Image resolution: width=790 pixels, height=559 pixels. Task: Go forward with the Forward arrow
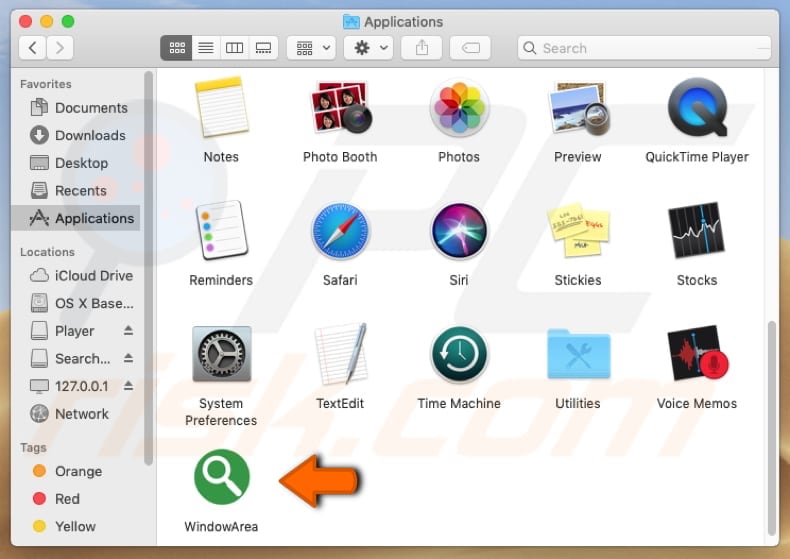(x=60, y=48)
